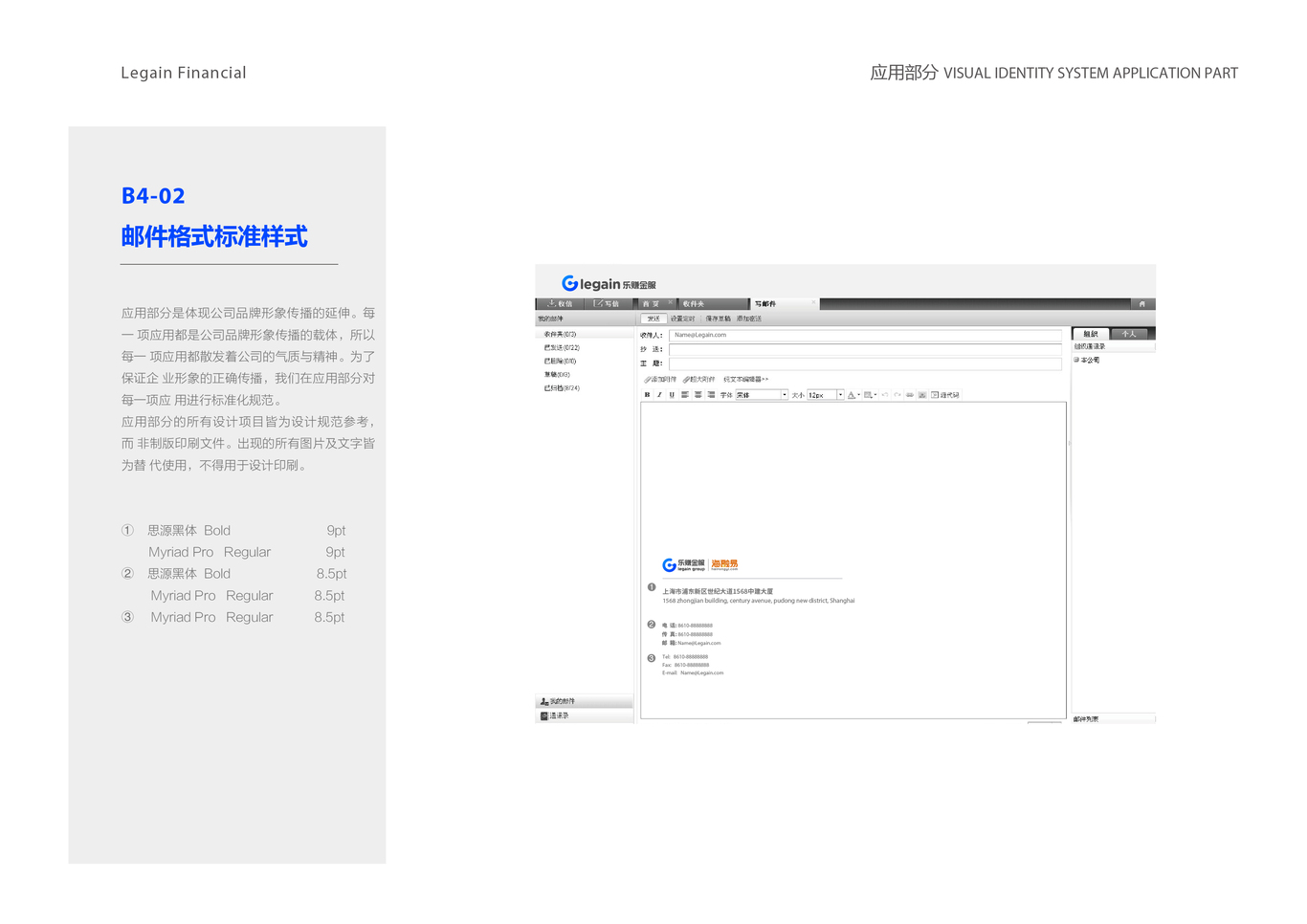Click the home icon at top right bar

(x=1141, y=304)
